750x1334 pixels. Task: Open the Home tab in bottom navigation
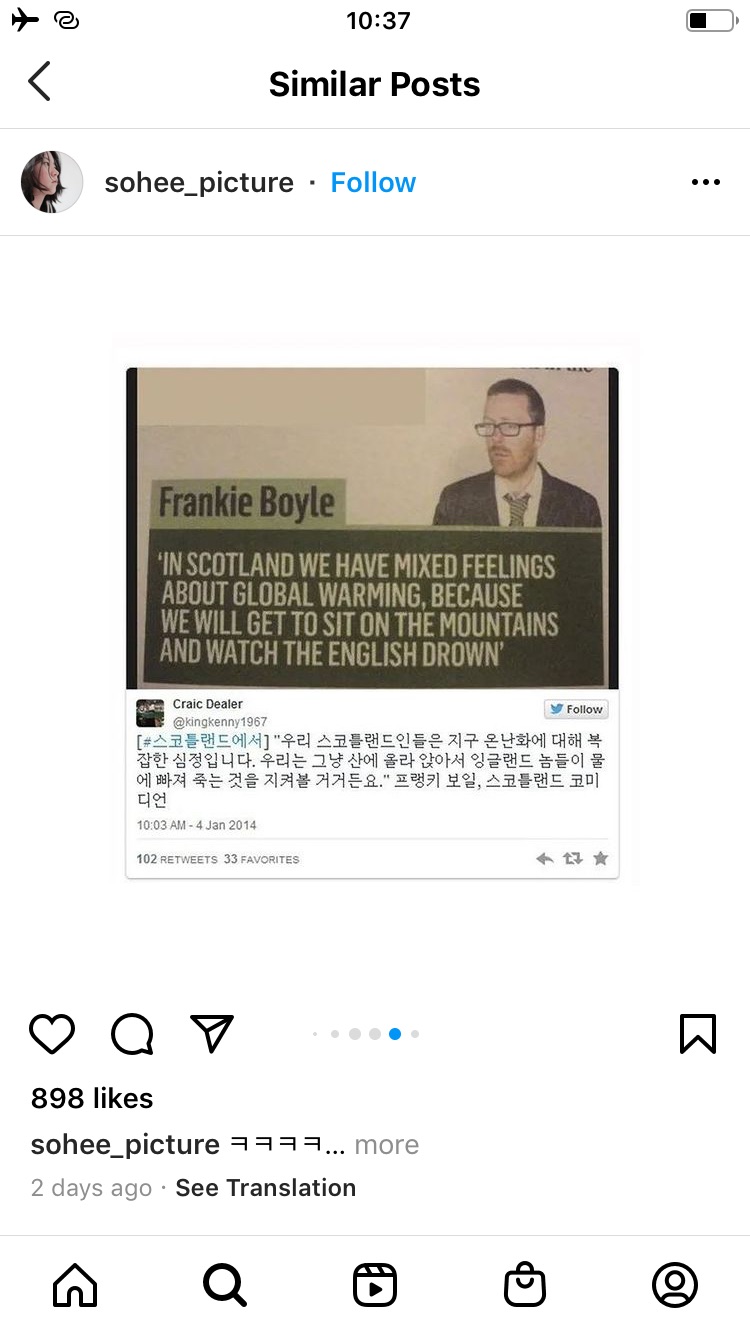[75, 1285]
